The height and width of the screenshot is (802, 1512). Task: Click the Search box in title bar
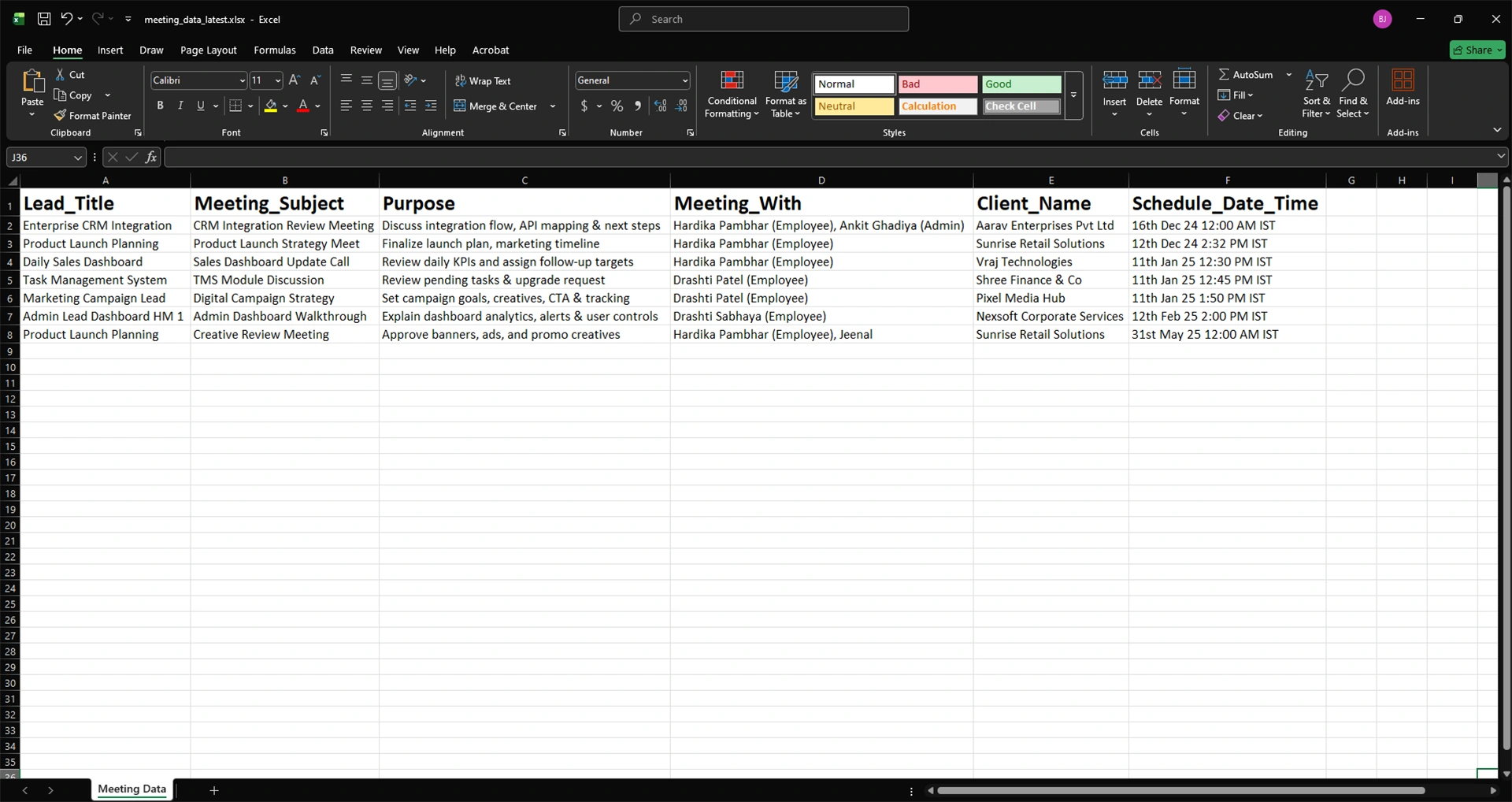click(x=763, y=19)
